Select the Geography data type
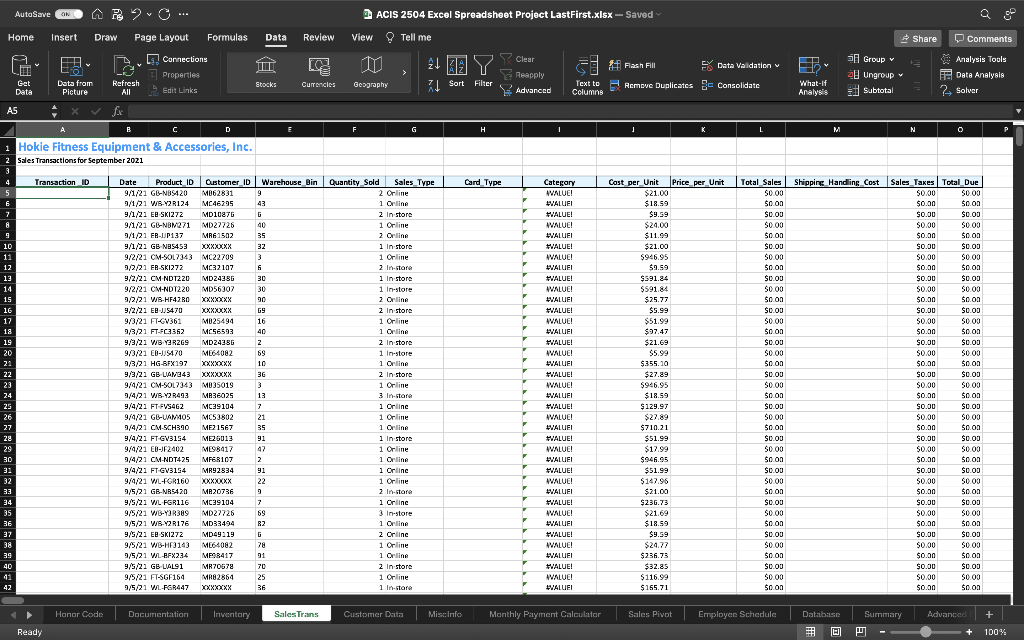Screen dimensions: 1024x640 pyautogui.click(x=371, y=70)
